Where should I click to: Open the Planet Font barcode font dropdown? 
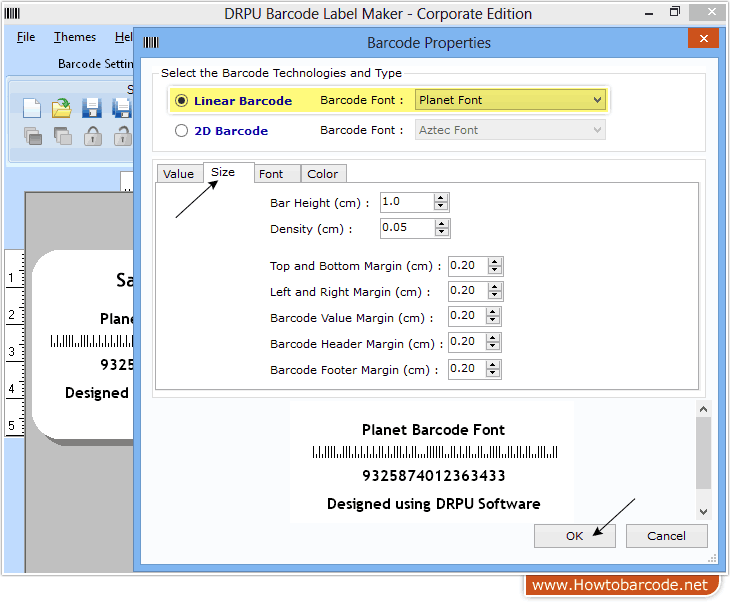pyautogui.click(x=510, y=100)
